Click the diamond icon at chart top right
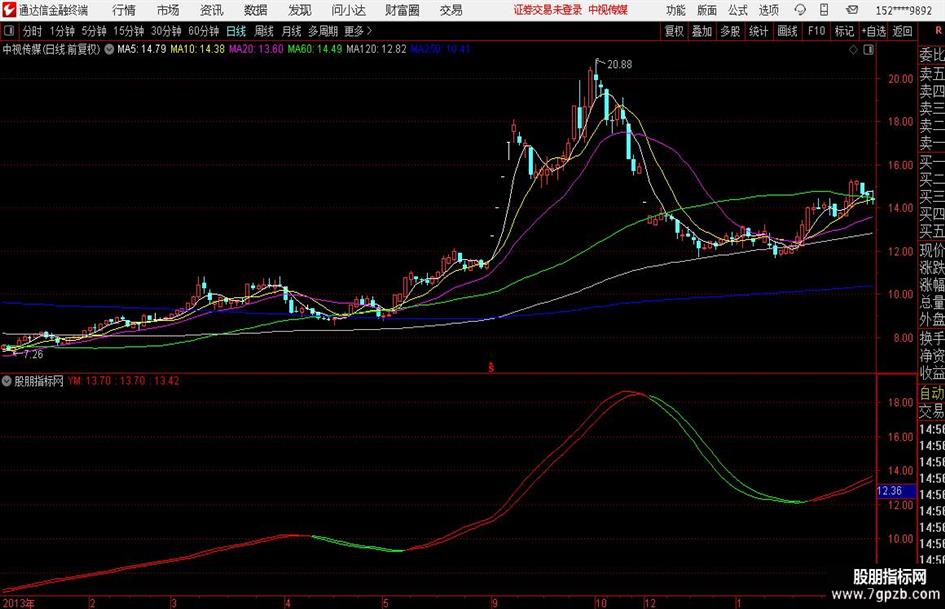The height and width of the screenshot is (609, 945). pos(853,50)
